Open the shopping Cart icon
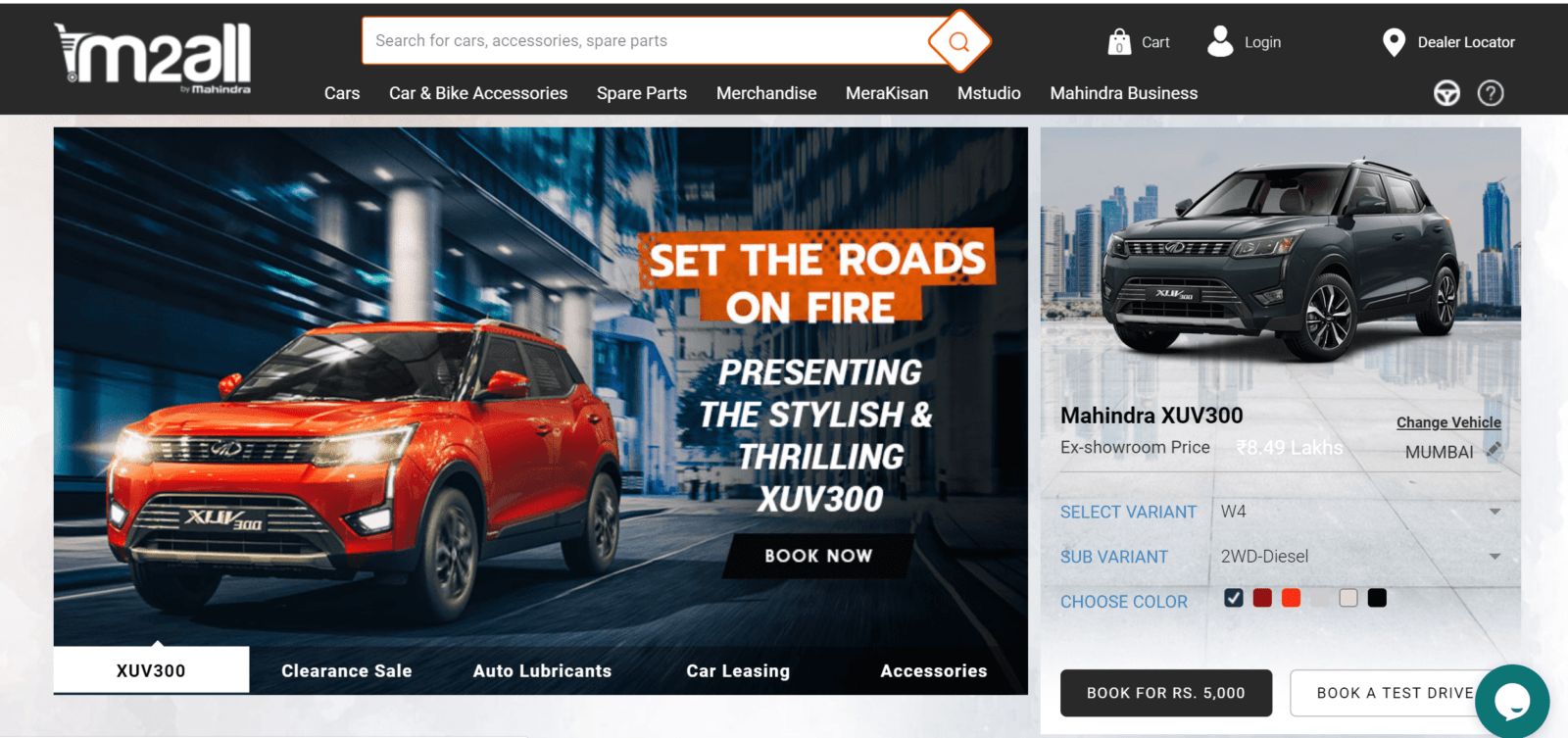Viewport: 1568px width, 738px height. pyautogui.click(x=1118, y=41)
